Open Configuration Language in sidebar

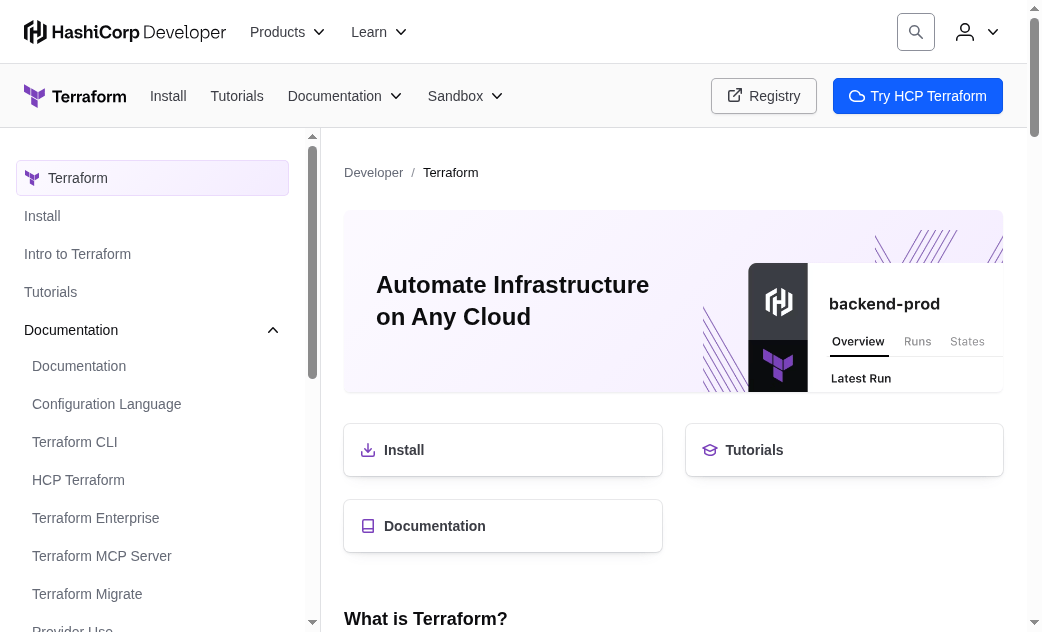(x=106, y=404)
